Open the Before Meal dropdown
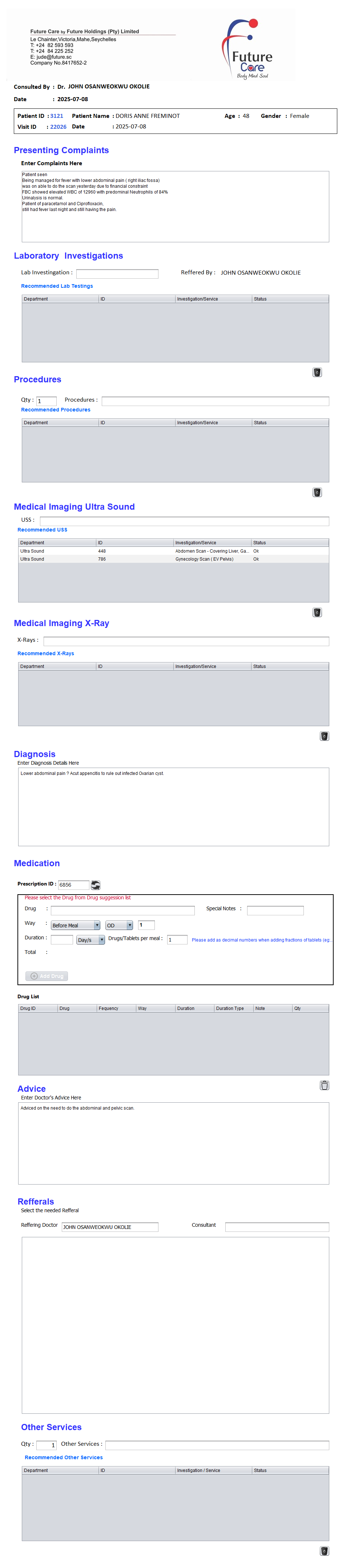Viewport: 338px width, 1568px height. 75,925
